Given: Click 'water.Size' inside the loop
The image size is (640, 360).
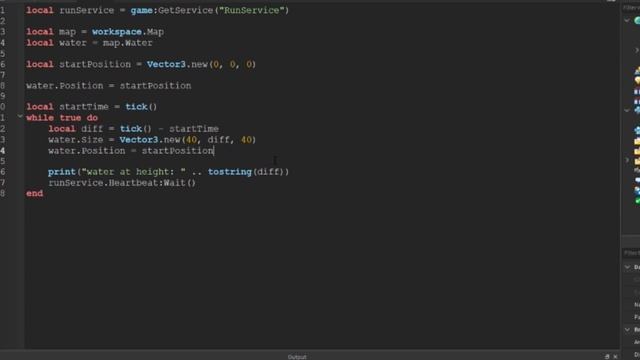Looking at the screenshot, I should [76, 140].
